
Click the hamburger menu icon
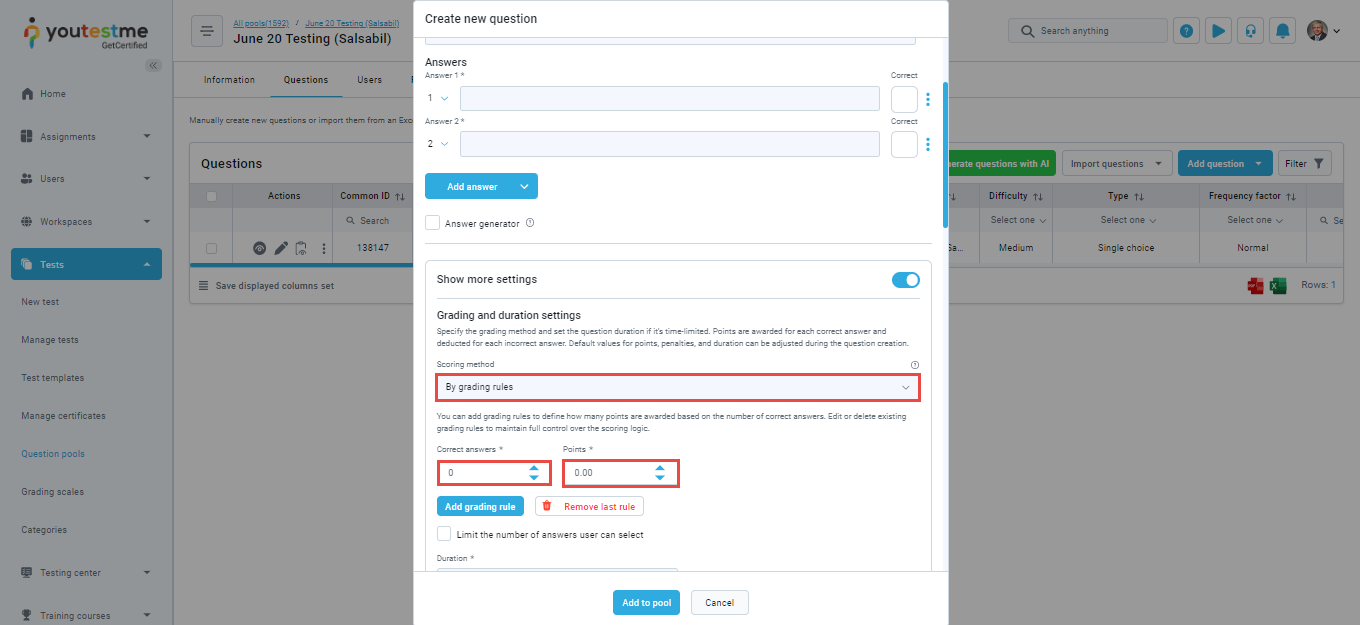(x=206, y=31)
